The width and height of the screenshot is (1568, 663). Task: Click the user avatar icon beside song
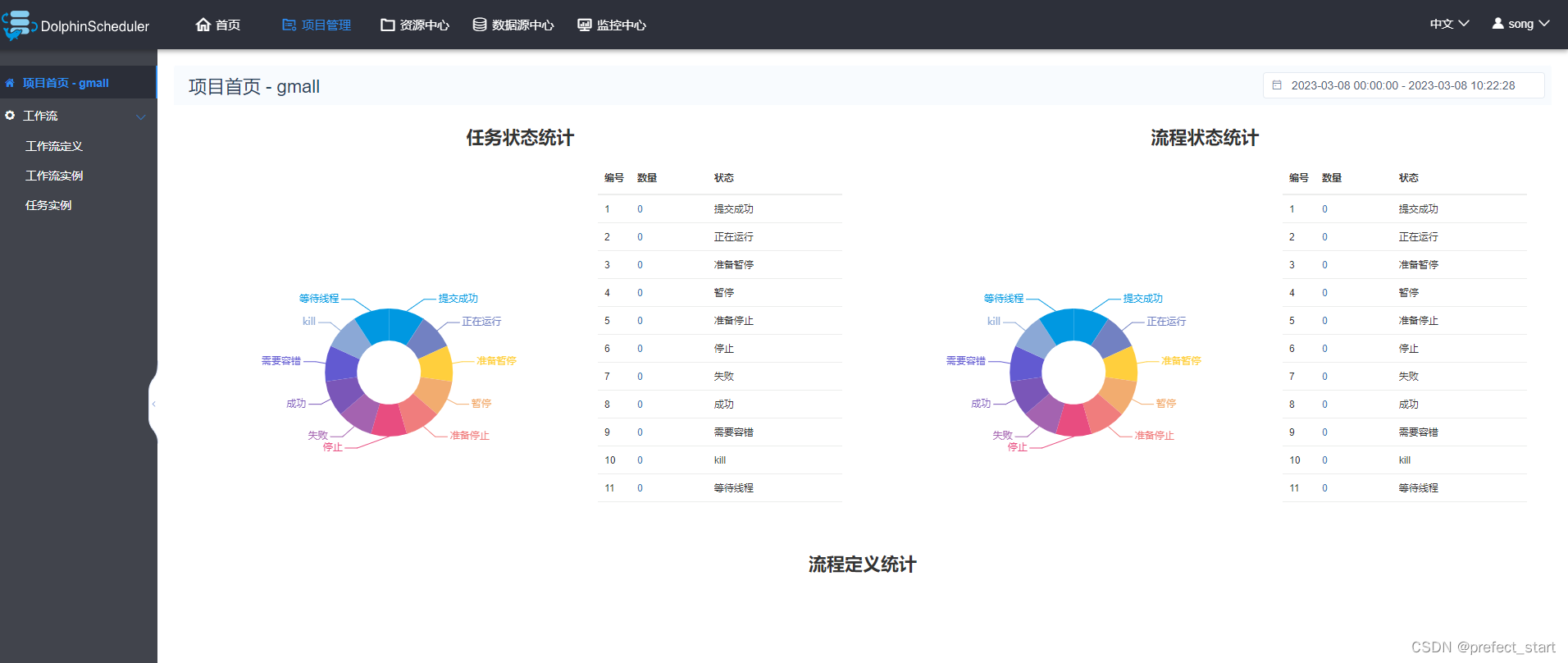pyautogui.click(x=1498, y=23)
